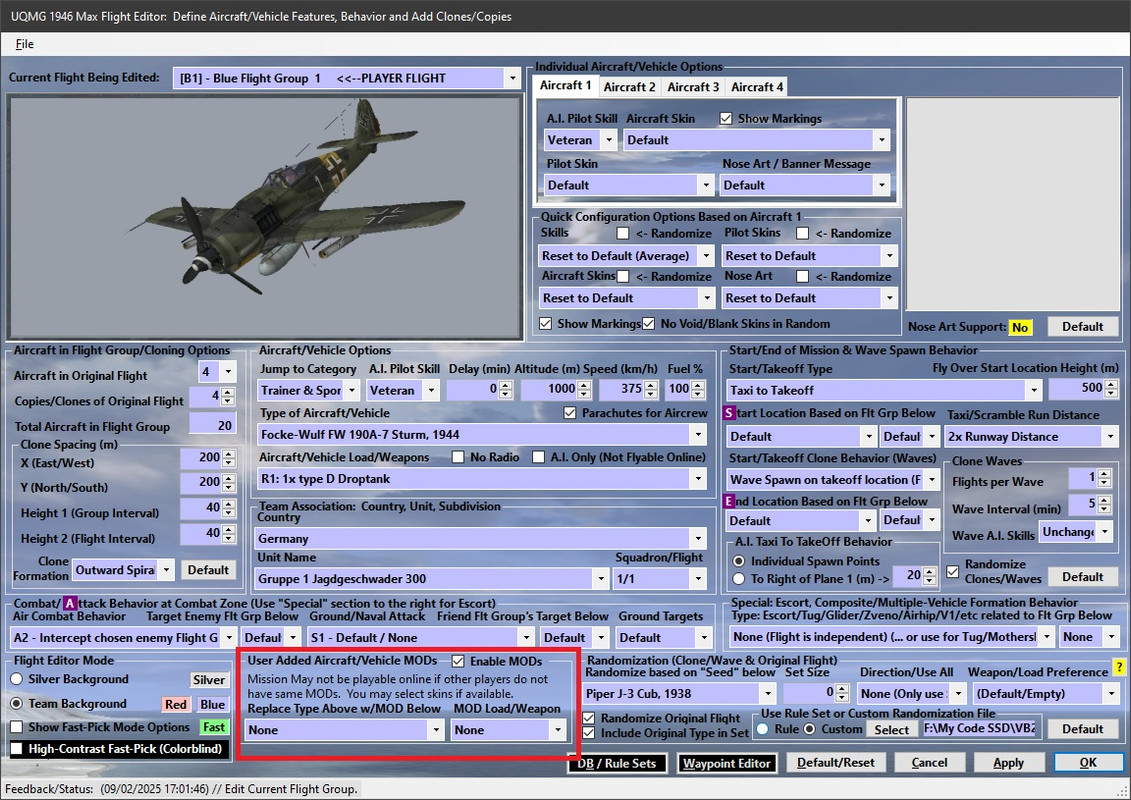Click the Altitude (m) 1000 stepper arrows
The height and width of the screenshot is (800, 1131).
tap(584, 390)
